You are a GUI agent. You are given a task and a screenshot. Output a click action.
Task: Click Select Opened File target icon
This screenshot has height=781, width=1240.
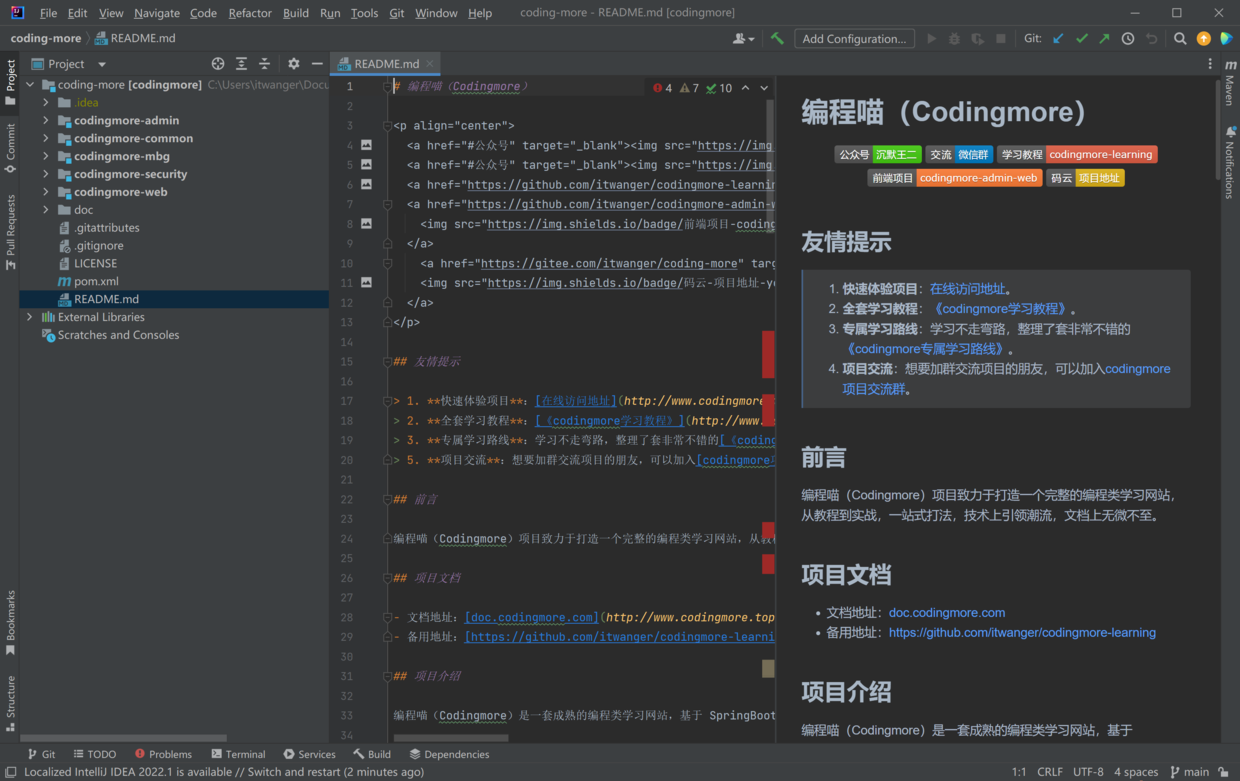(x=218, y=64)
